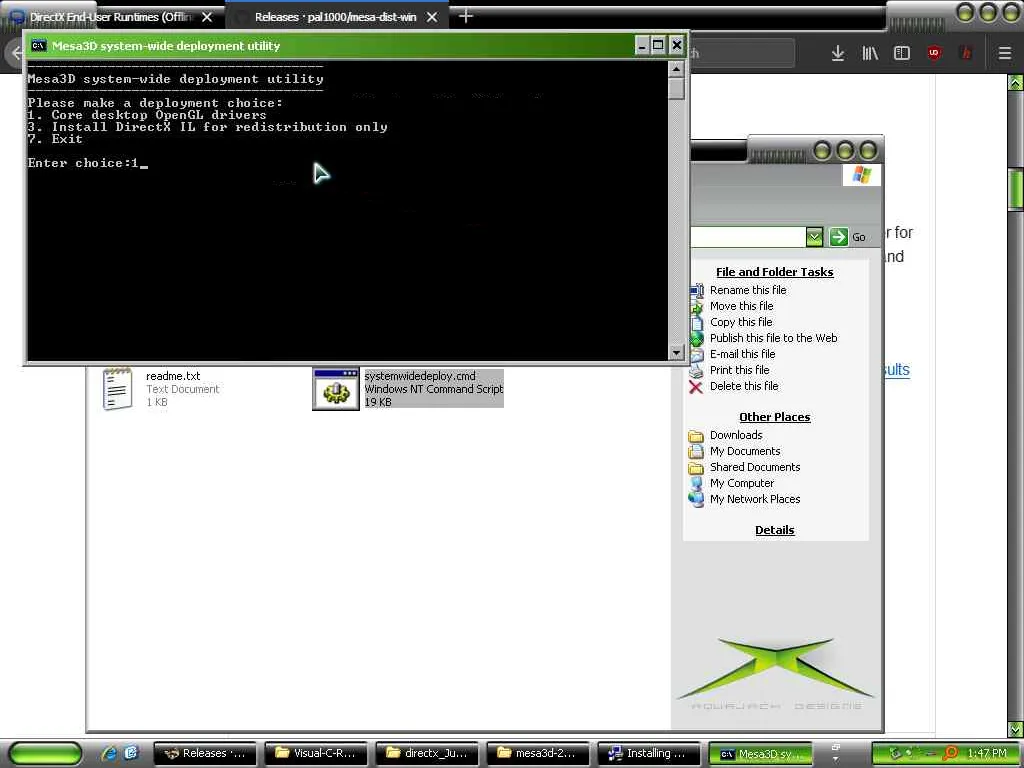Screen dimensions: 1024x768
Task: Click the browser page scrollbar up arrow
Action: [x=1016, y=83]
